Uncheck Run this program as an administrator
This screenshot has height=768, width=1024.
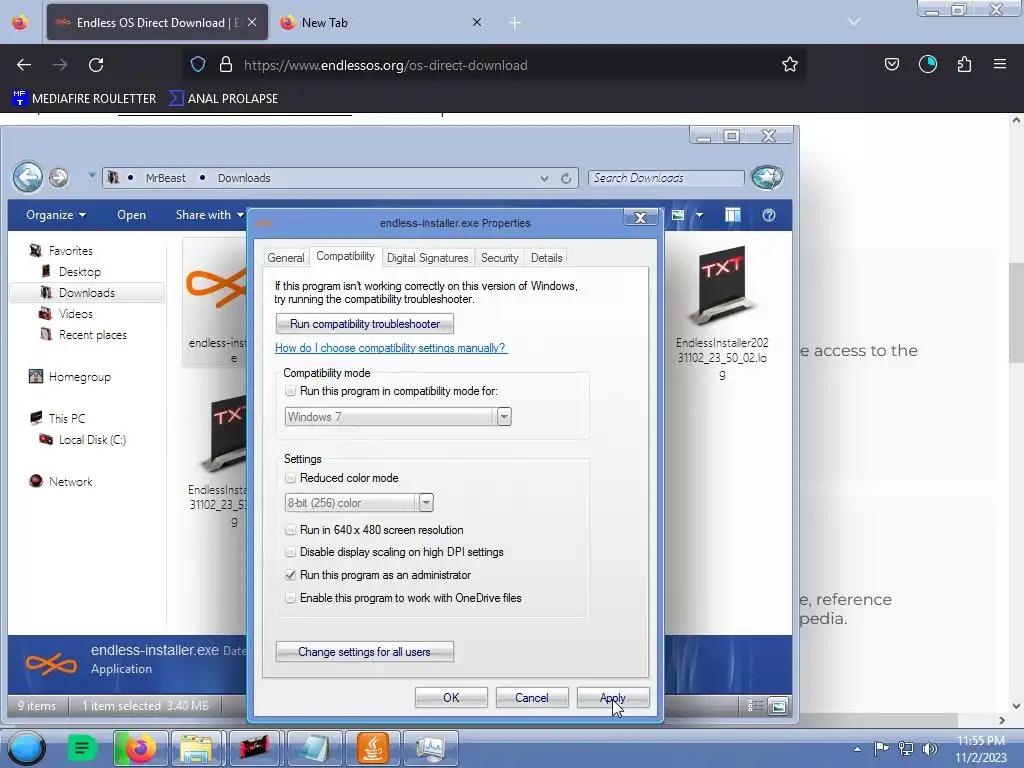point(291,575)
